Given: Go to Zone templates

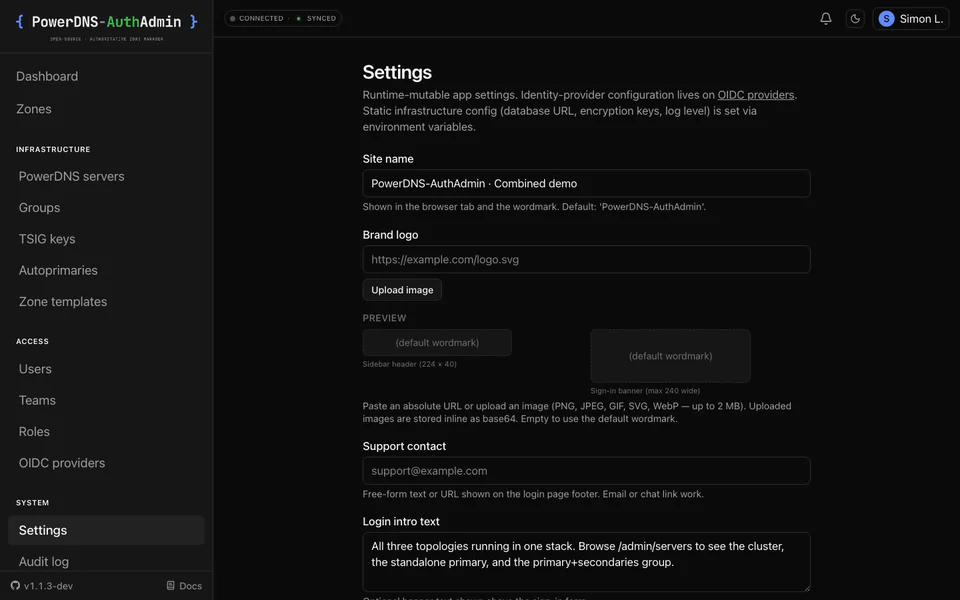Looking at the screenshot, I should 63,301.
